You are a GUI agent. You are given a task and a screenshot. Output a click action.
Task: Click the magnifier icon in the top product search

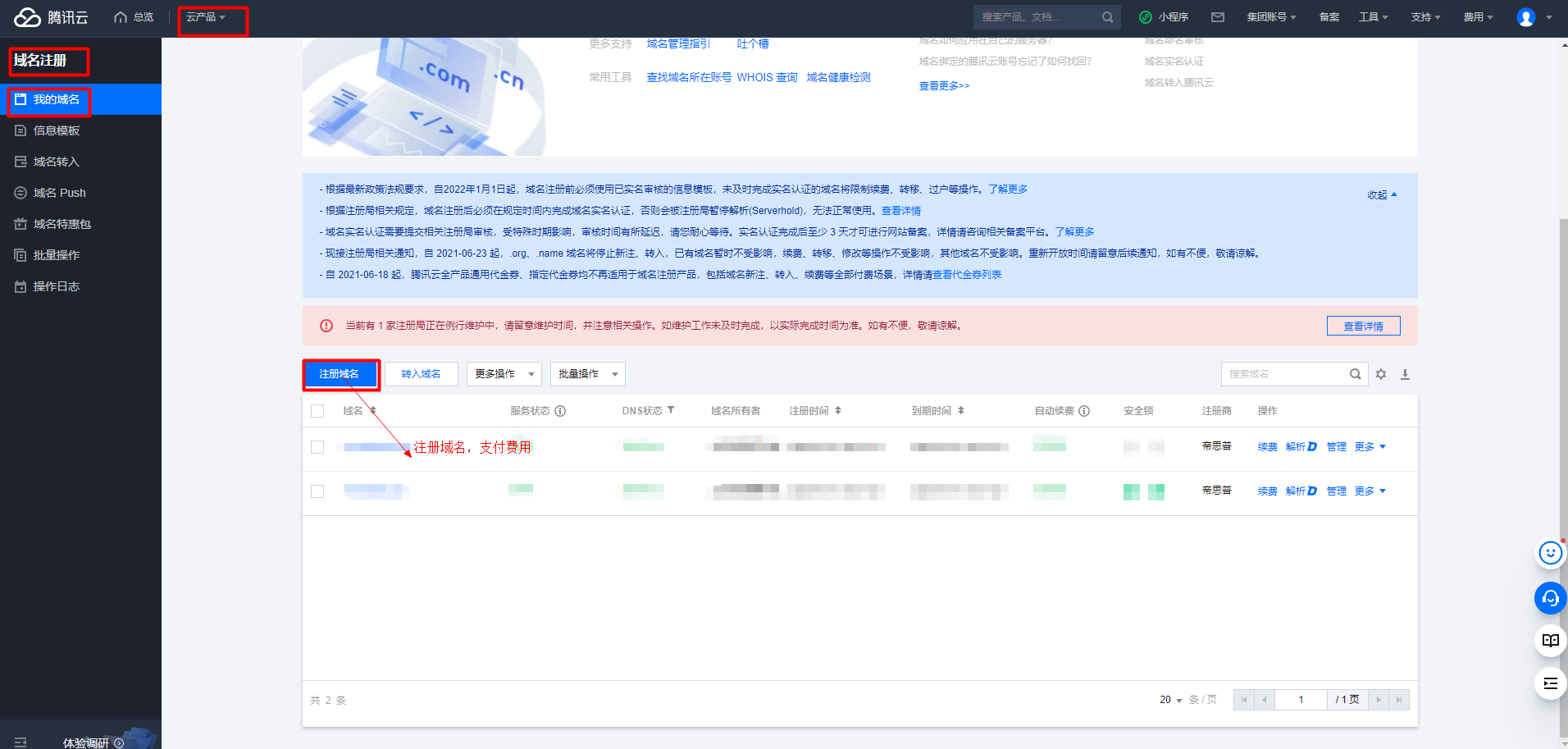point(1108,17)
